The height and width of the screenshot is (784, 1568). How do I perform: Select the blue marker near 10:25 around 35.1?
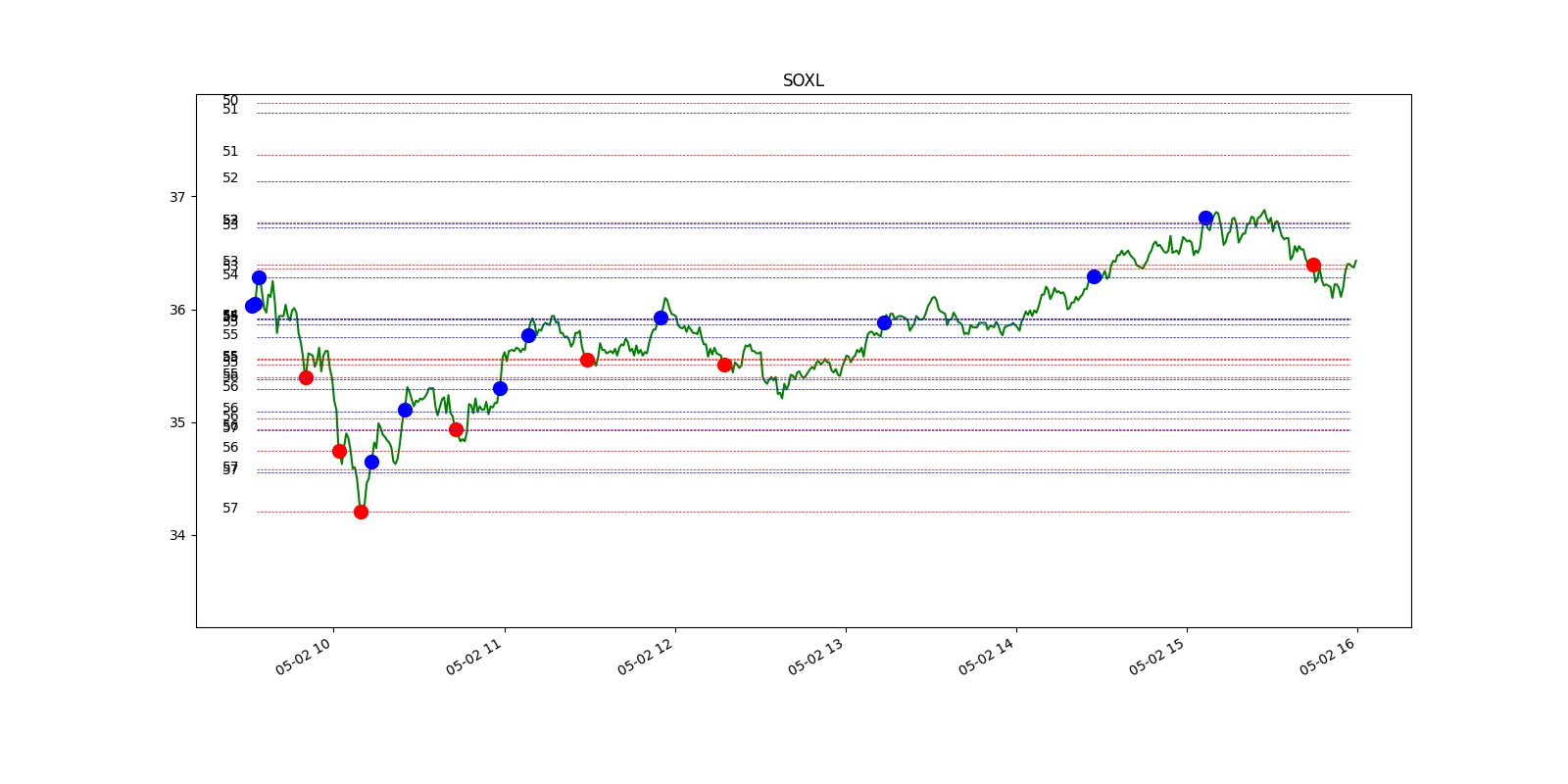(x=405, y=410)
